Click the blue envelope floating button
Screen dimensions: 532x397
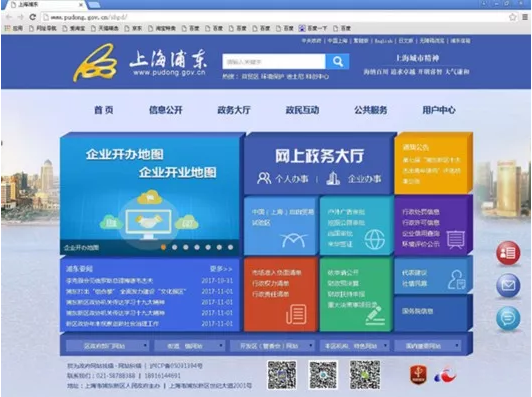508,285
